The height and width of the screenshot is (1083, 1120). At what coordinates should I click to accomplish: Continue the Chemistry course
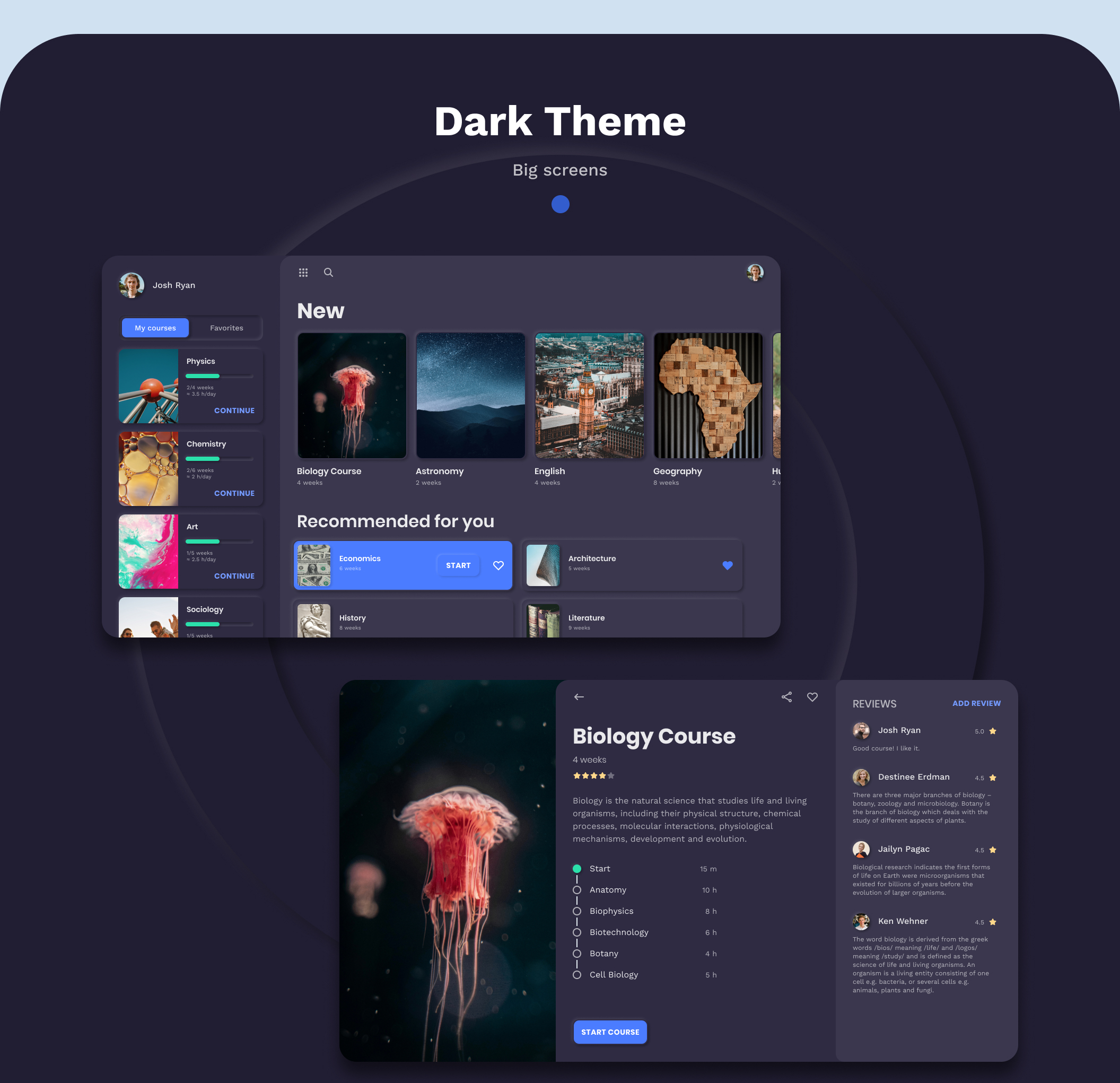pos(234,493)
